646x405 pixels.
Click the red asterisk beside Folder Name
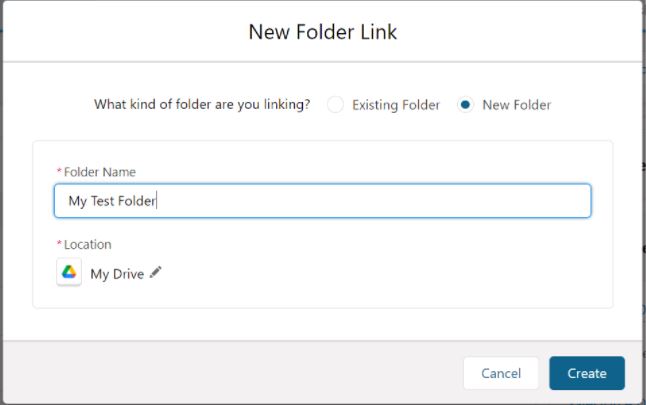(x=59, y=171)
